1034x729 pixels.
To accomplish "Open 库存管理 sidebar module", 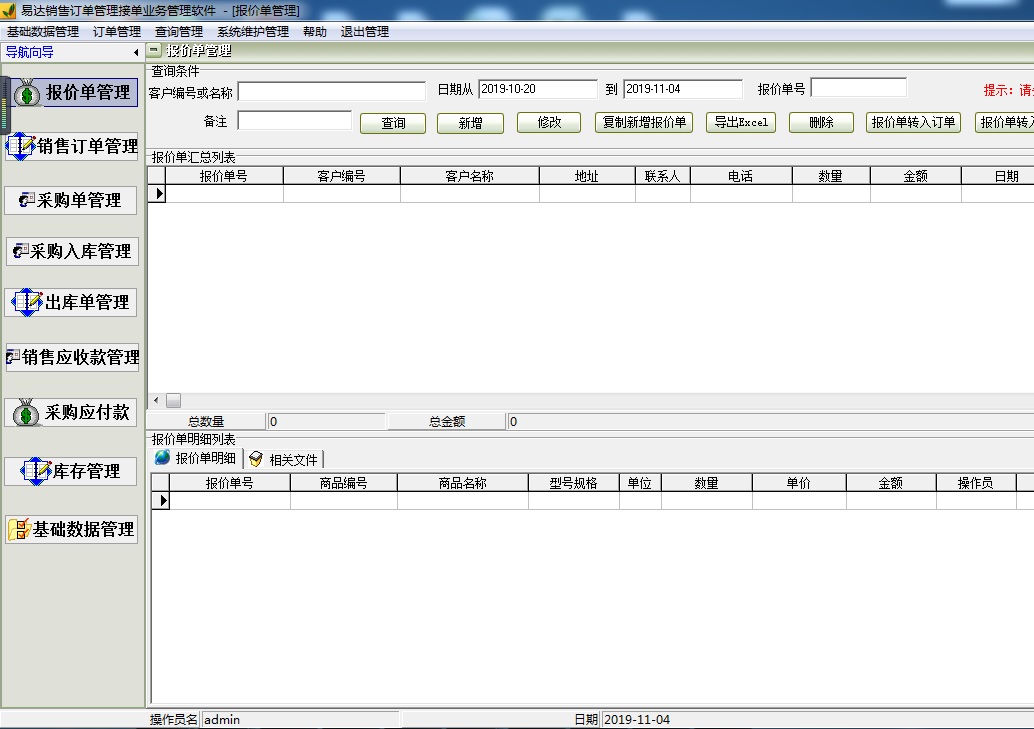I will pos(72,471).
